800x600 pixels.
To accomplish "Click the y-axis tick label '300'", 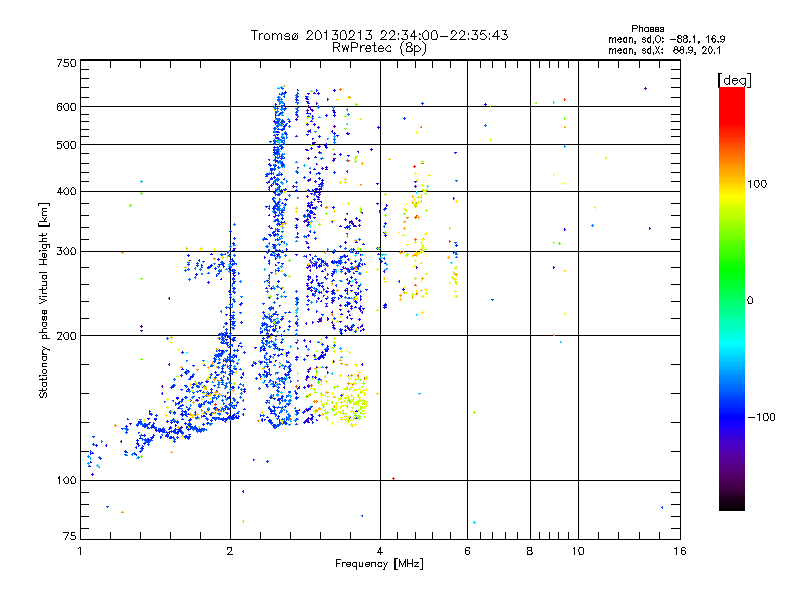I will (67, 252).
